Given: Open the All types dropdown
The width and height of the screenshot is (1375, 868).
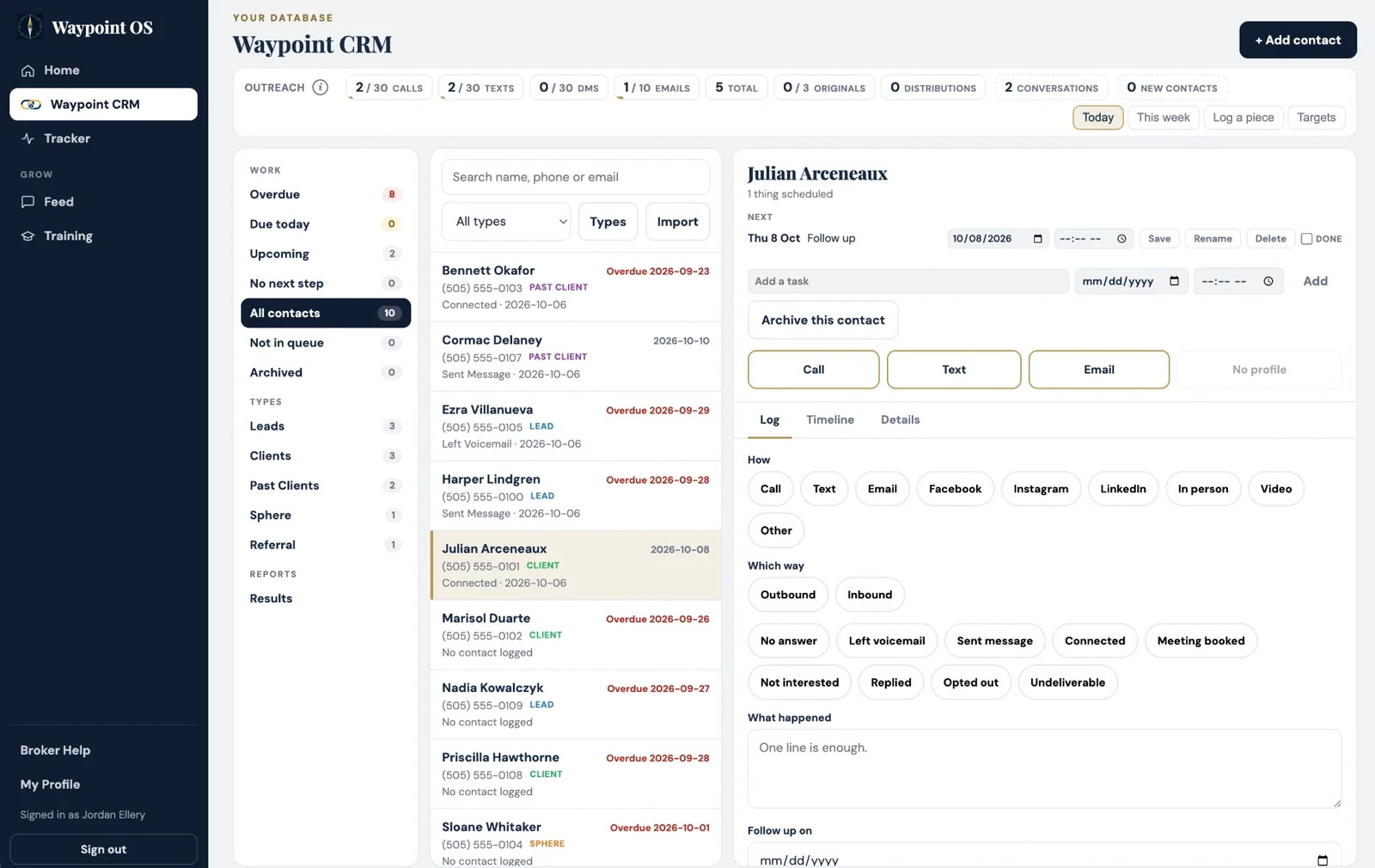Looking at the screenshot, I should point(506,222).
